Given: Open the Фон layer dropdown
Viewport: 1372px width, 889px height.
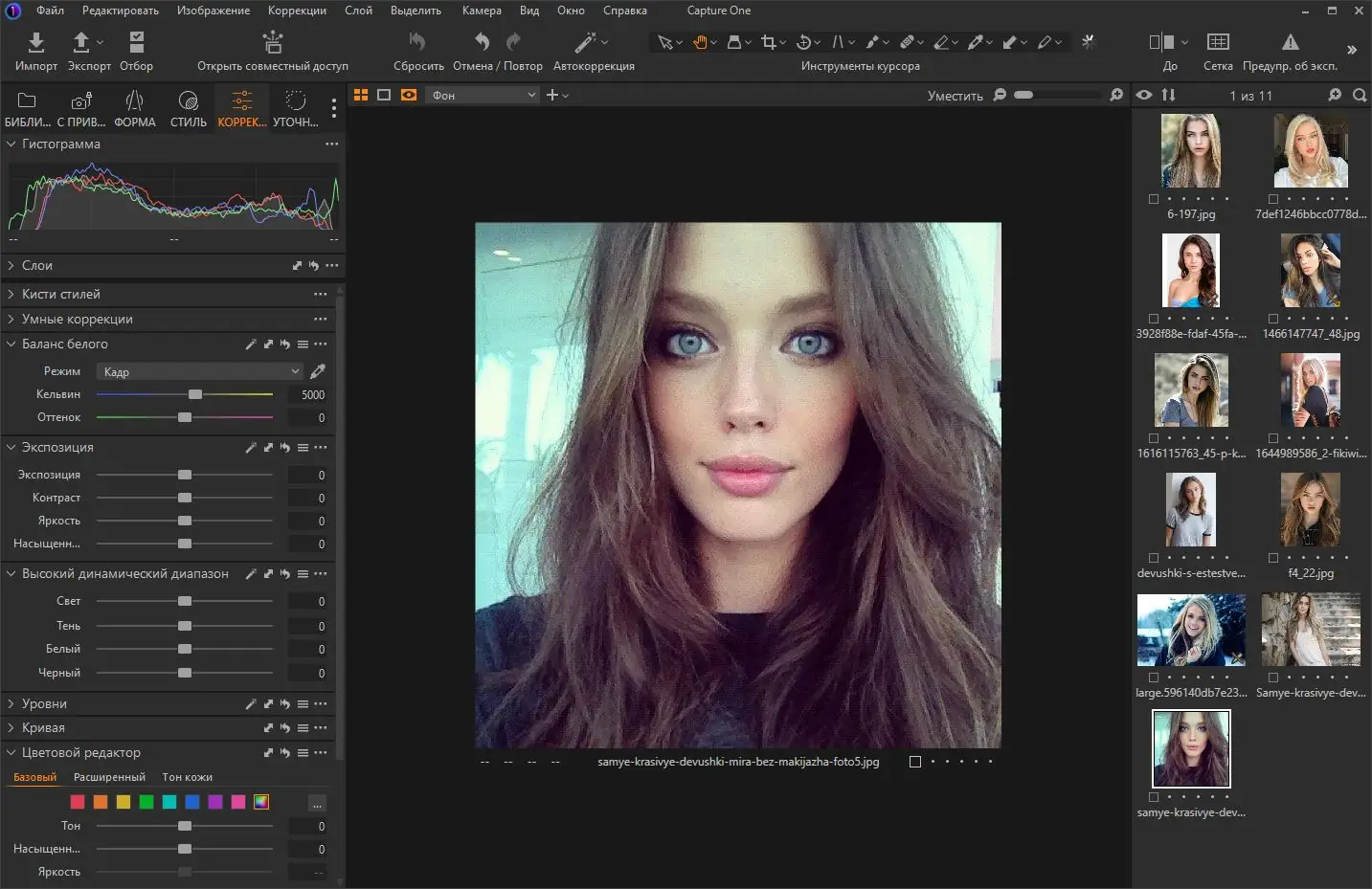Looking at the screenshot, I should [x=484, y=95].
